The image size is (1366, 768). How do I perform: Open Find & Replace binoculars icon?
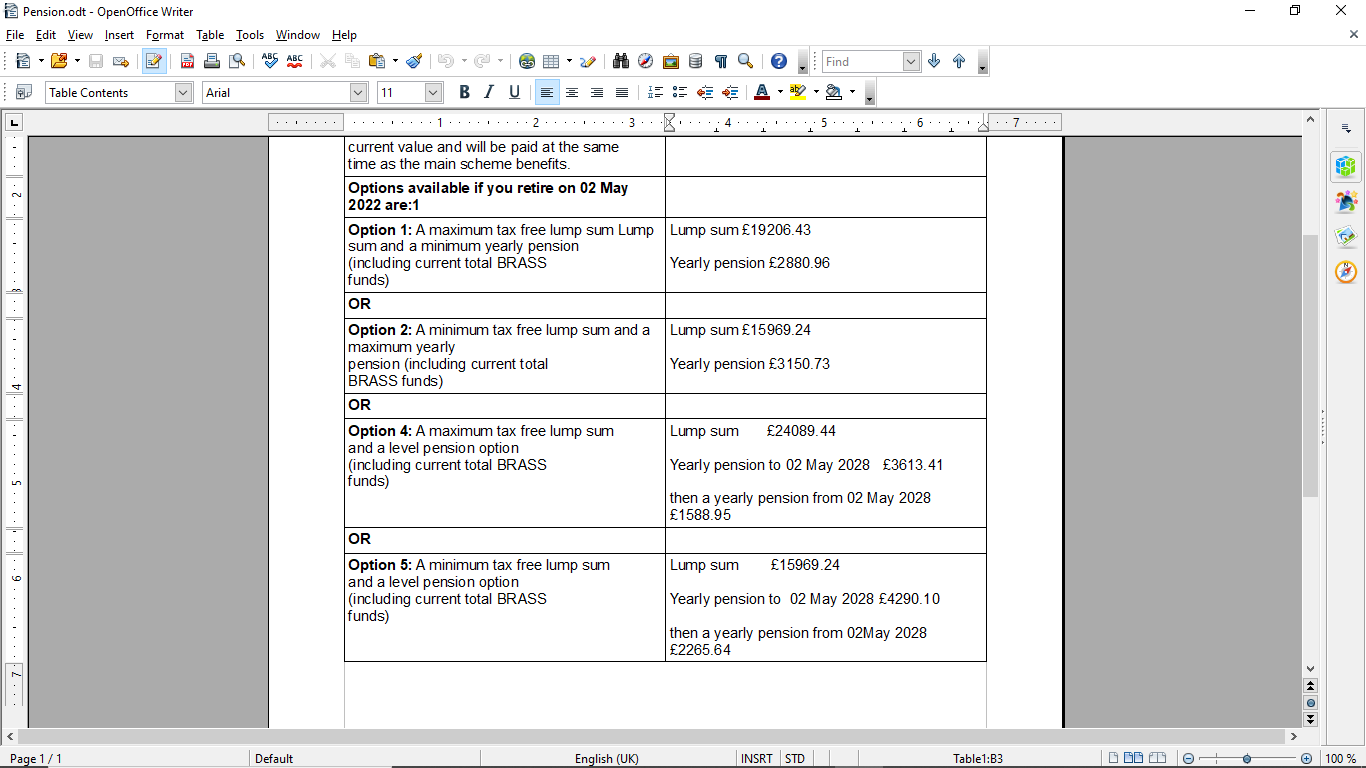pos(621,61)
